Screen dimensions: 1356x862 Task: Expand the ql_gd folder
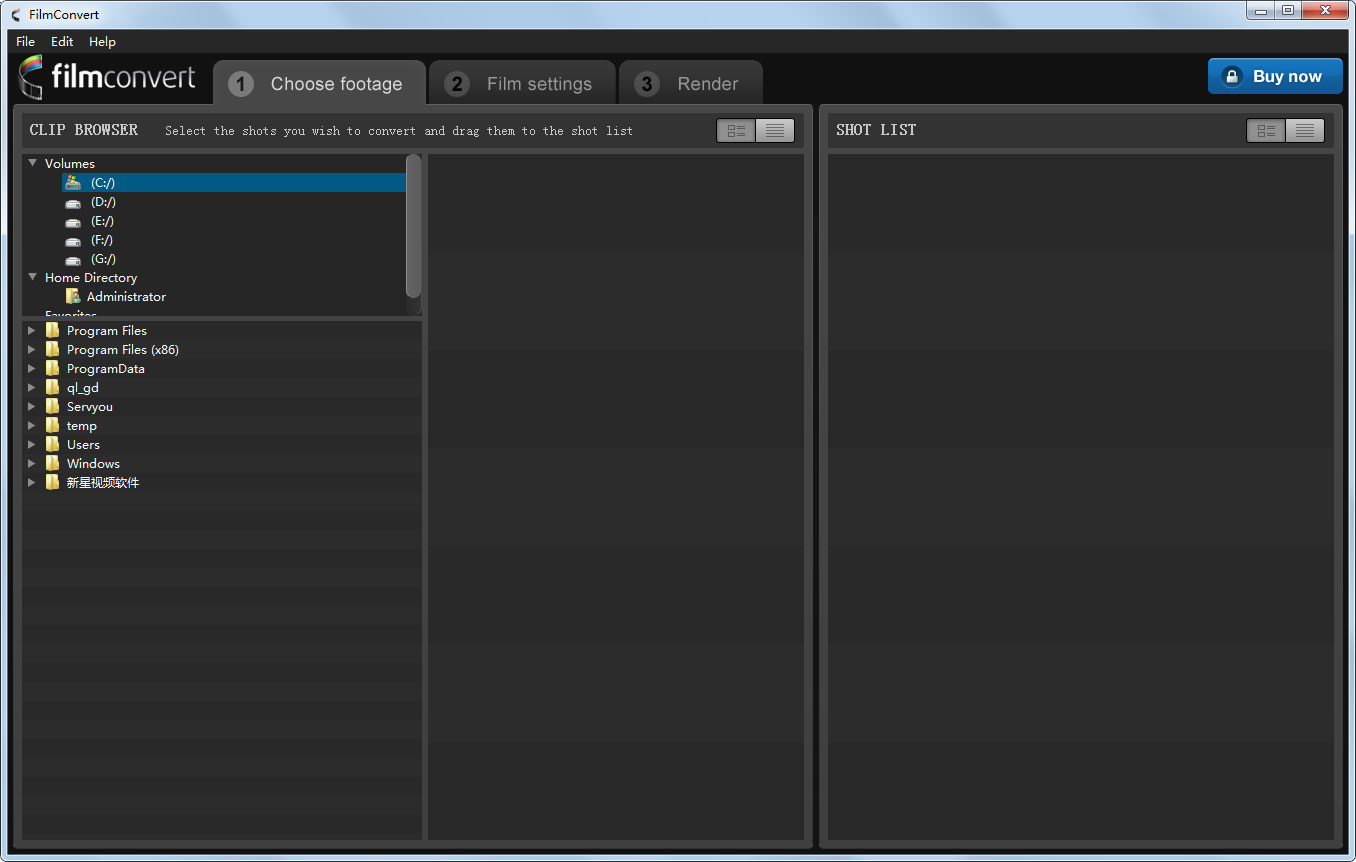point(32,387)
